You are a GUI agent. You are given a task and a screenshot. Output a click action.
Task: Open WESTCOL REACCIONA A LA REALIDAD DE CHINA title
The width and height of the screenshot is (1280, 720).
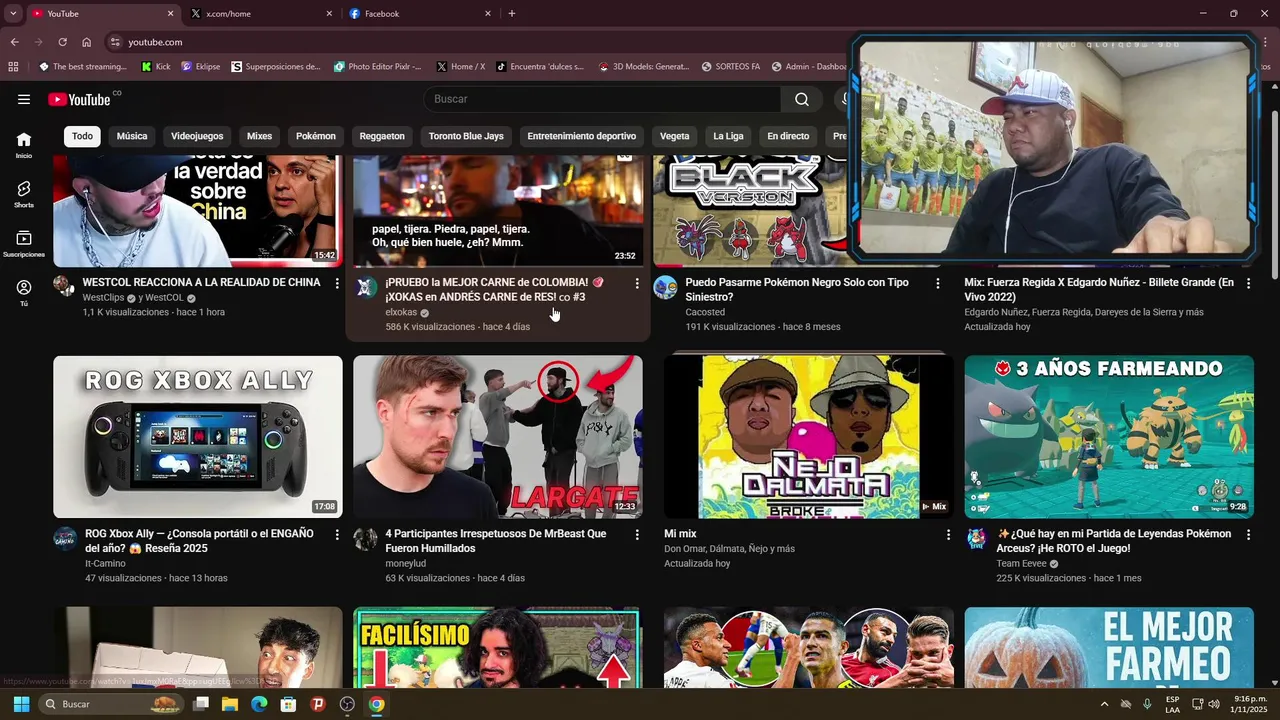tap(201, 283)
